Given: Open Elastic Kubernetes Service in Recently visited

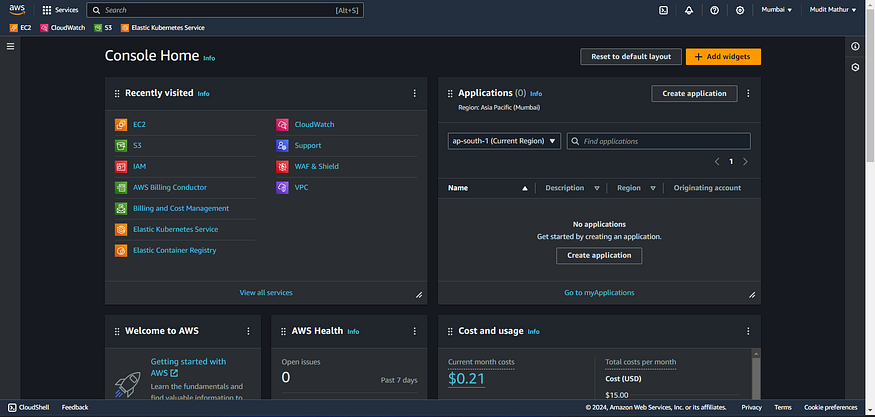Looking at the screenshot, I should 175,229.
